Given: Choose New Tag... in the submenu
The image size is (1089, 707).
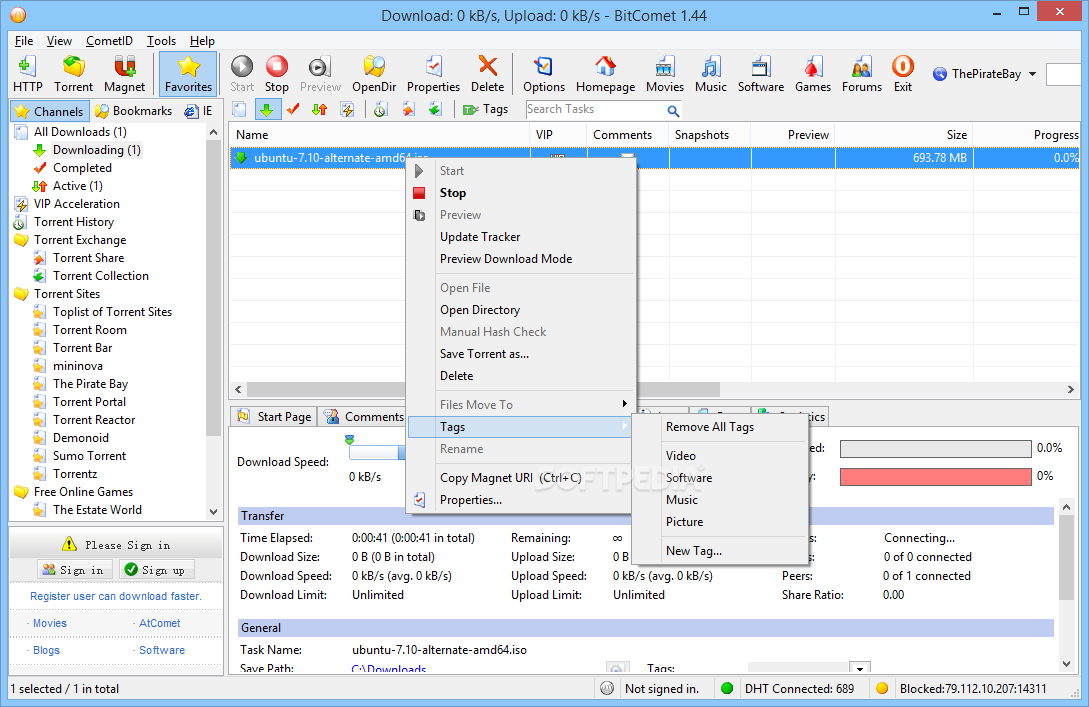Looking at the screenshot, I should [720, 551].
